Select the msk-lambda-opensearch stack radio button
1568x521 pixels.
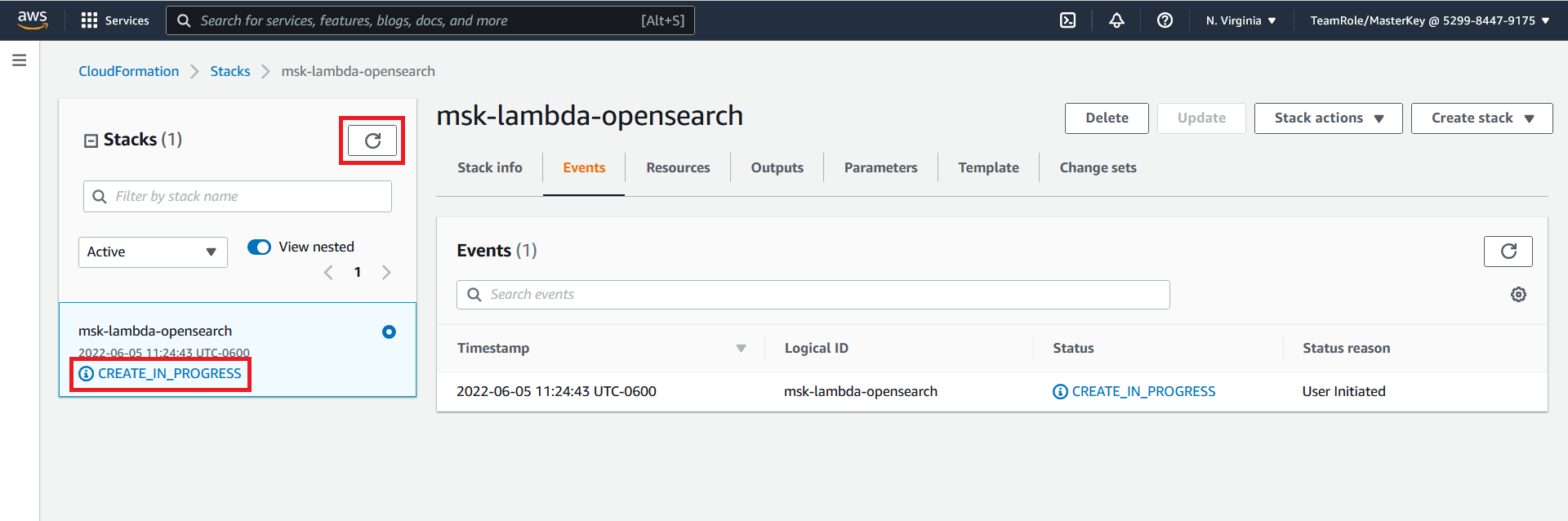pos(389,332)
